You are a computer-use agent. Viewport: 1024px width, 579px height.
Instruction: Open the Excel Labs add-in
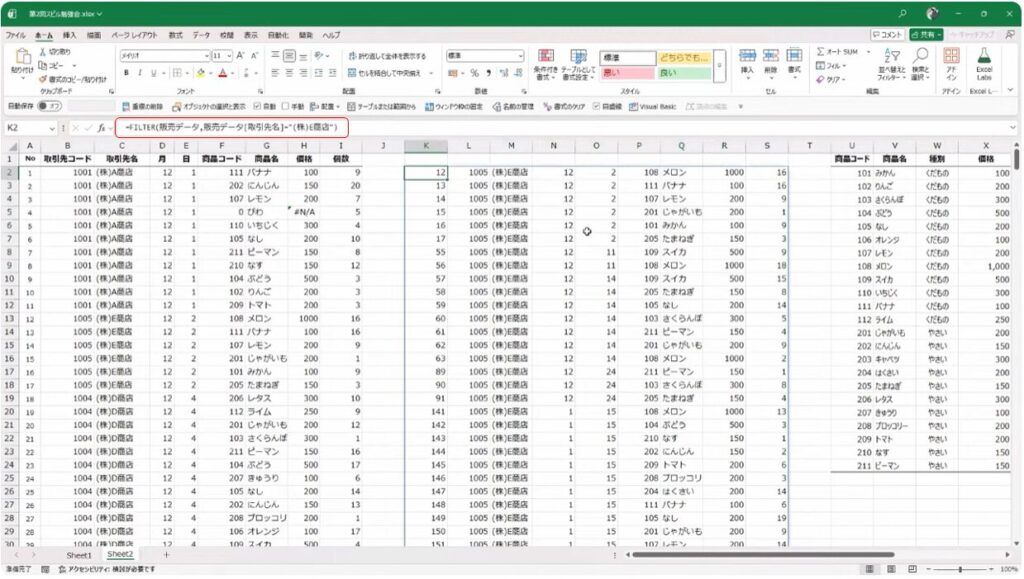(x=983, y=62)
